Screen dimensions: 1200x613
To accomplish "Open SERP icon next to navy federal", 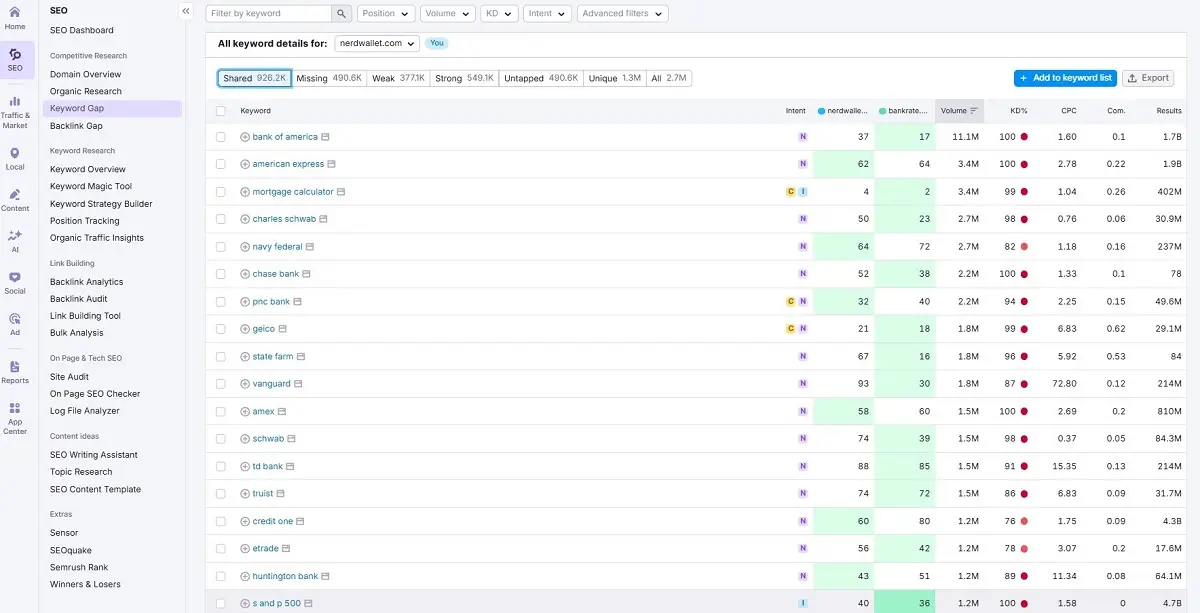I will tap(310, 247).
